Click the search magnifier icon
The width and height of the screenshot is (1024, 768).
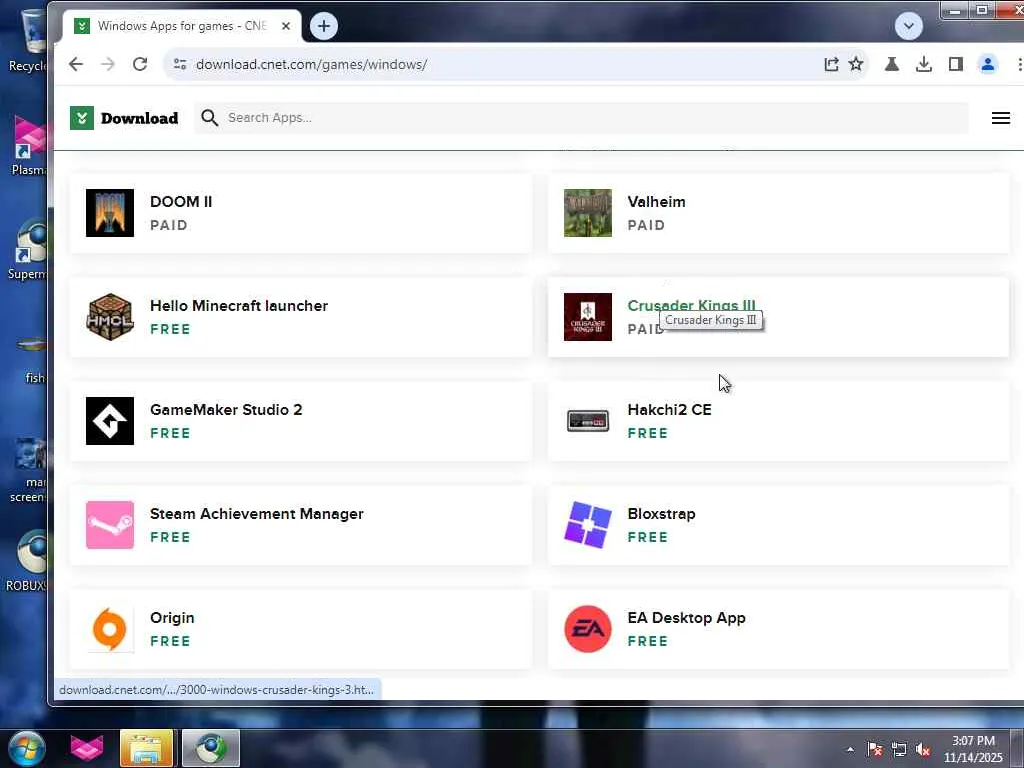209,118
